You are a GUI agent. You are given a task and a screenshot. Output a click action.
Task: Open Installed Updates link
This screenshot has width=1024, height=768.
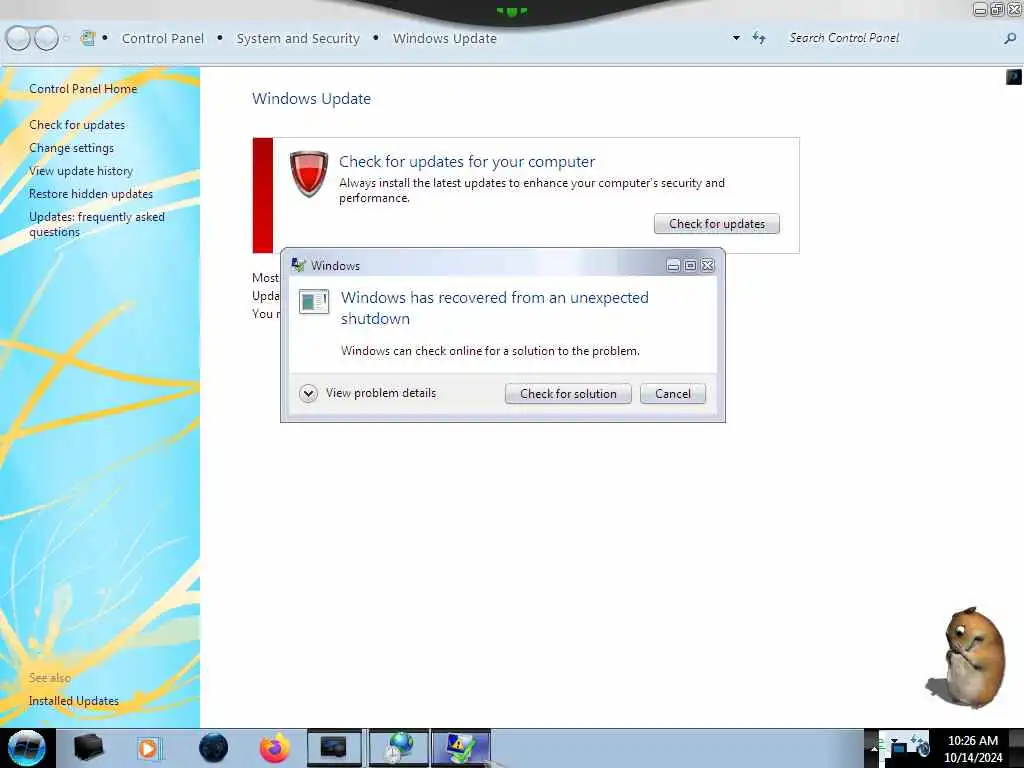(74, 701)
